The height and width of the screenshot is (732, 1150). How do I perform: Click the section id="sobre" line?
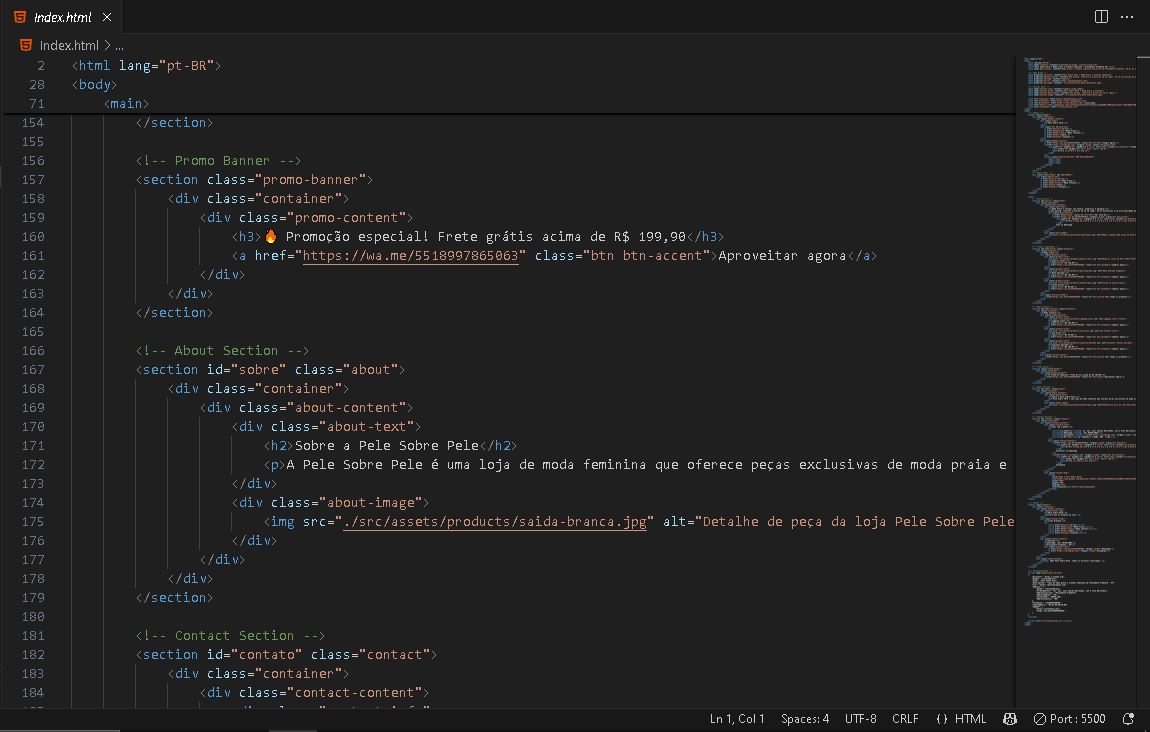click(270, 370)
